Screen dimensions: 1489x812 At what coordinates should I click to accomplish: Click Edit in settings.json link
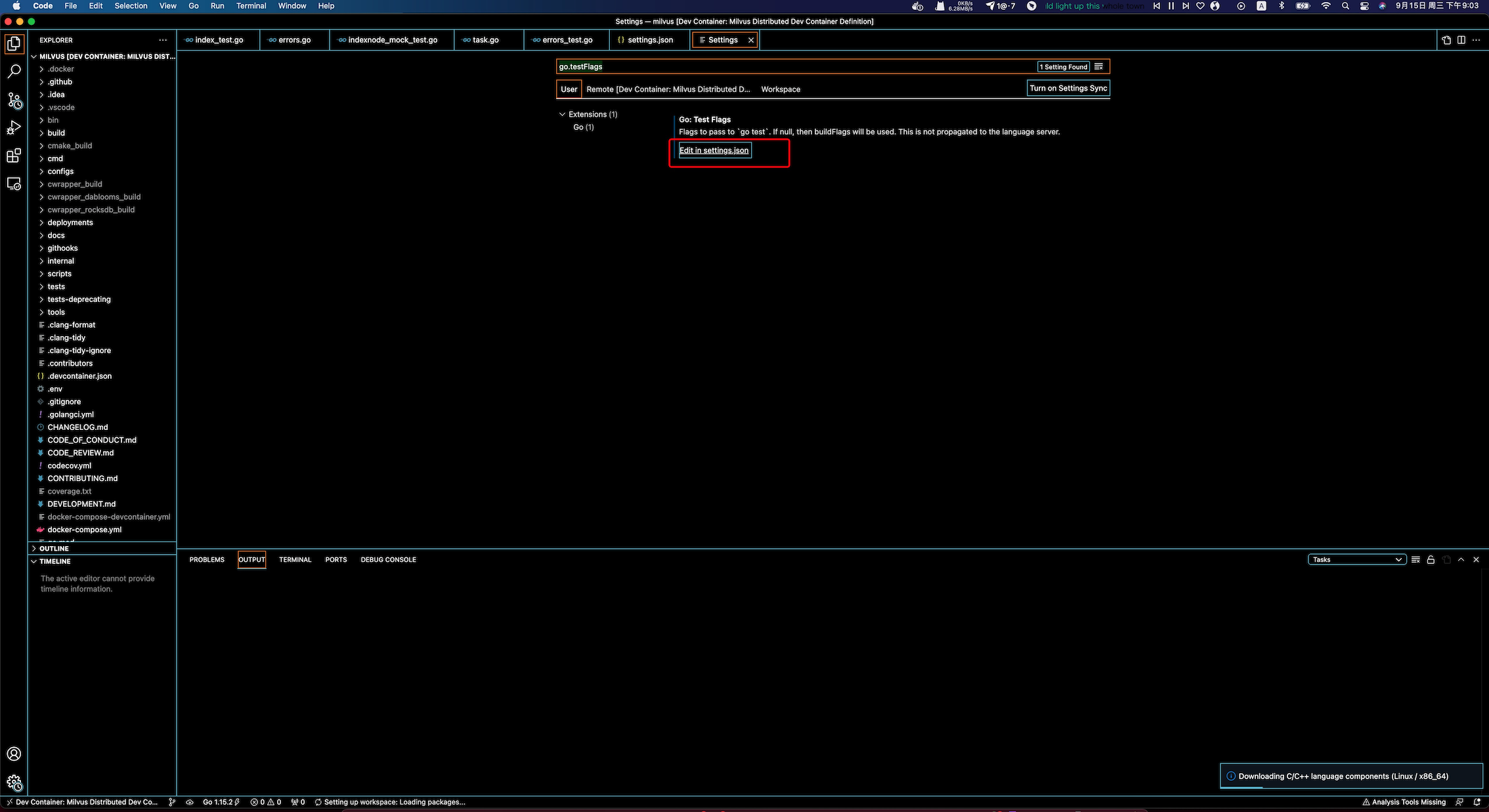(714, 150)
